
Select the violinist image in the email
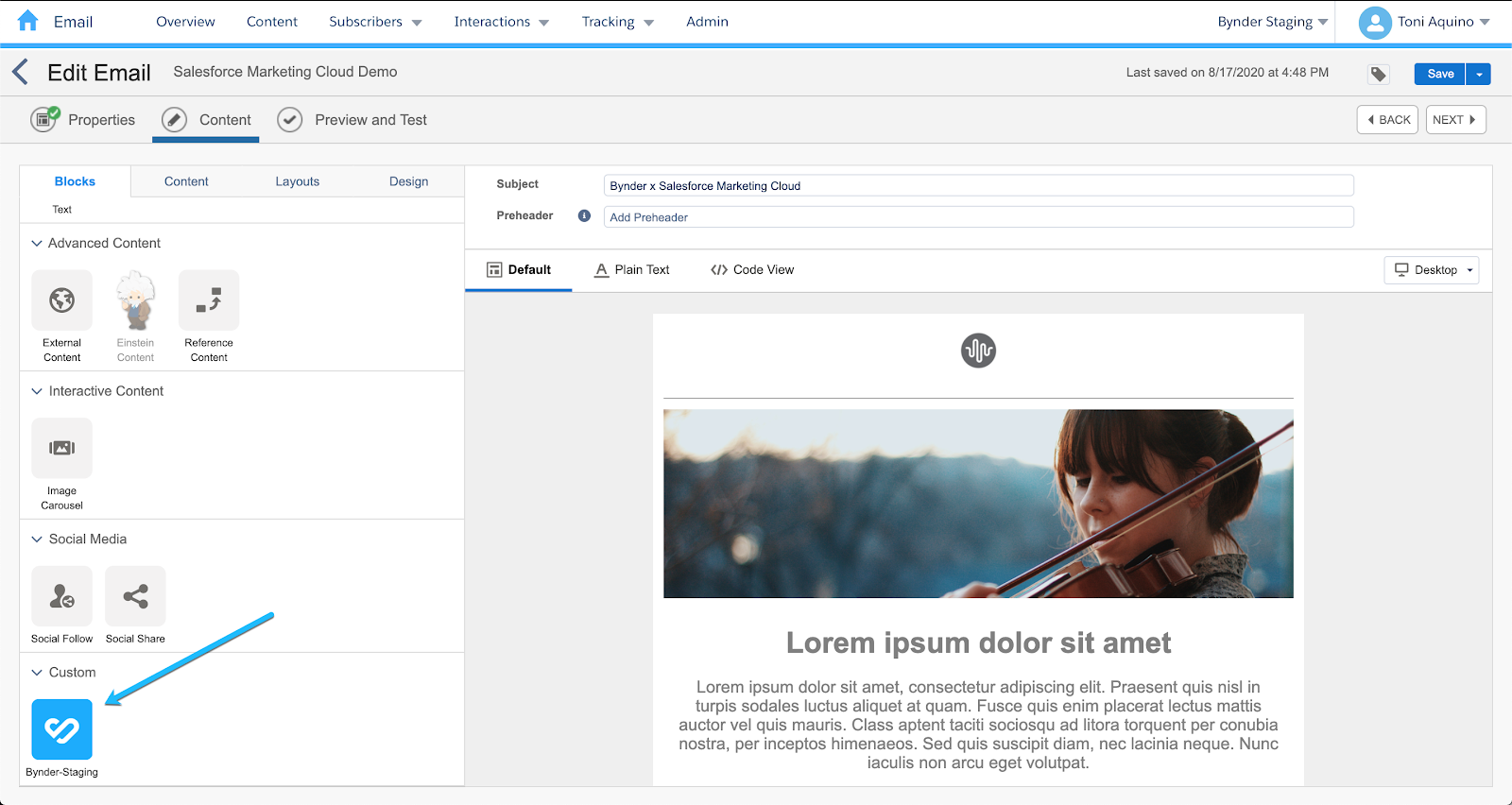coord(978,504)
